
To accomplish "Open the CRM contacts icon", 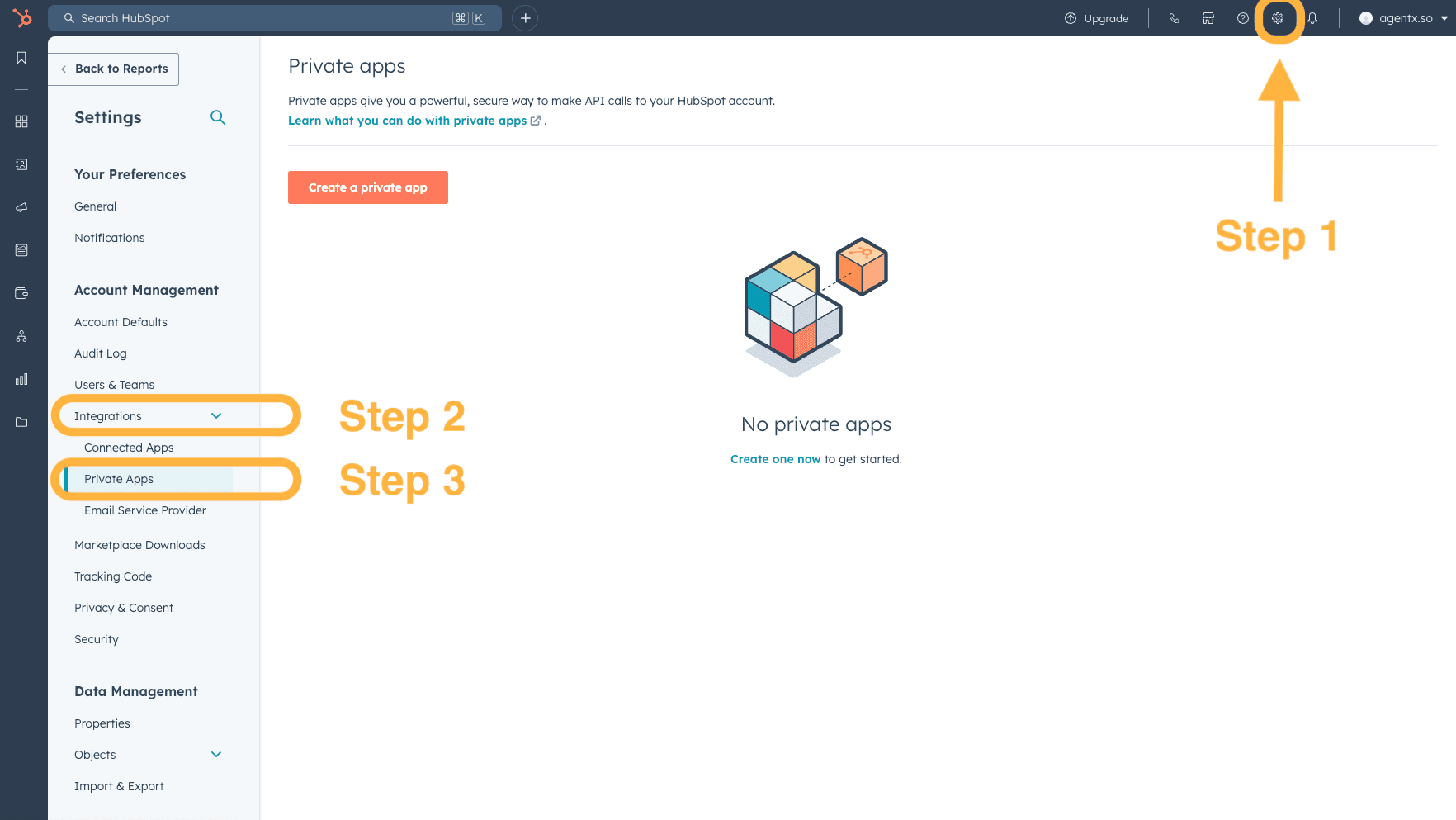I will (21, 164).
